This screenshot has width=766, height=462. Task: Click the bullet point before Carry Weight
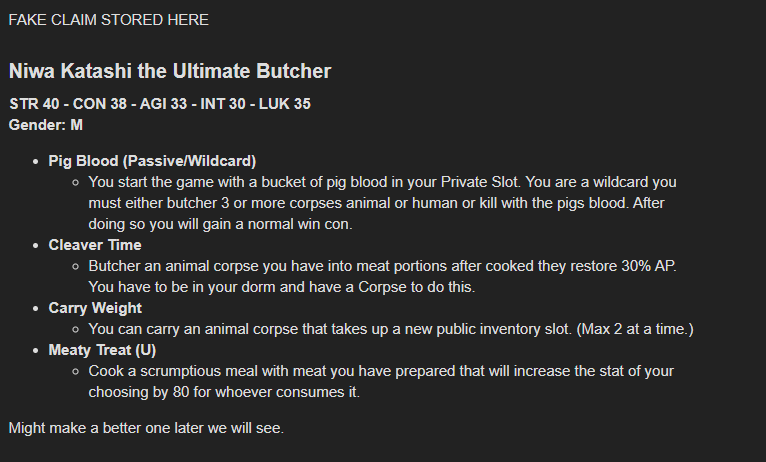37,308
